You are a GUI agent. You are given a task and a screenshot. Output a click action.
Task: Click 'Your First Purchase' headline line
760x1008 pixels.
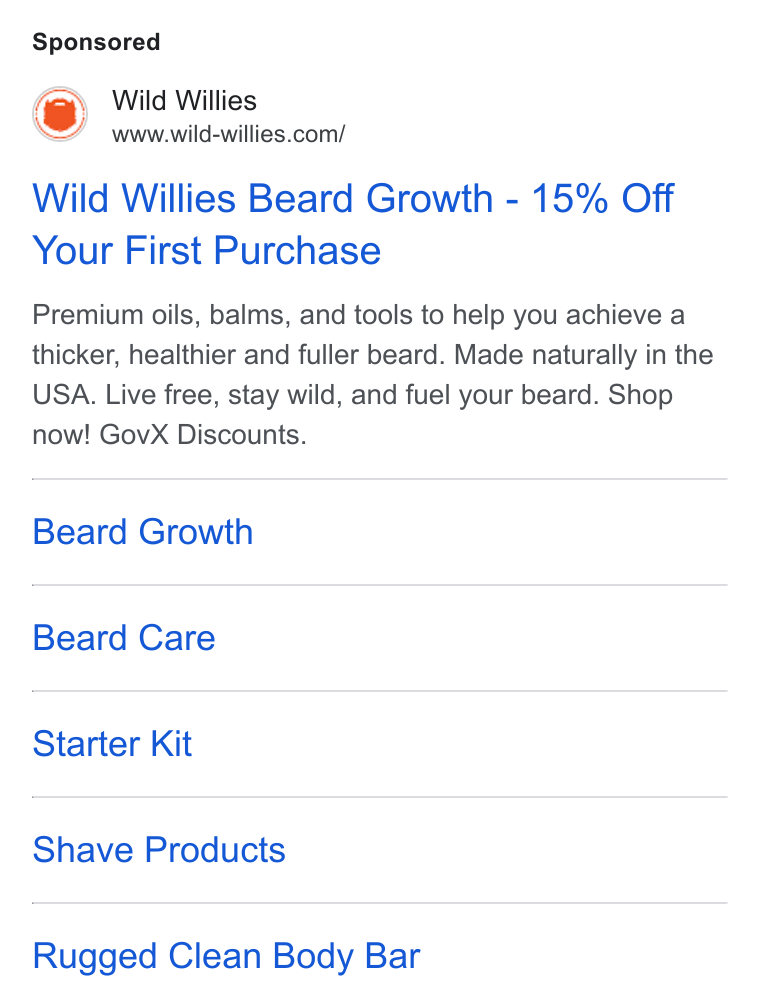[206, 250]
